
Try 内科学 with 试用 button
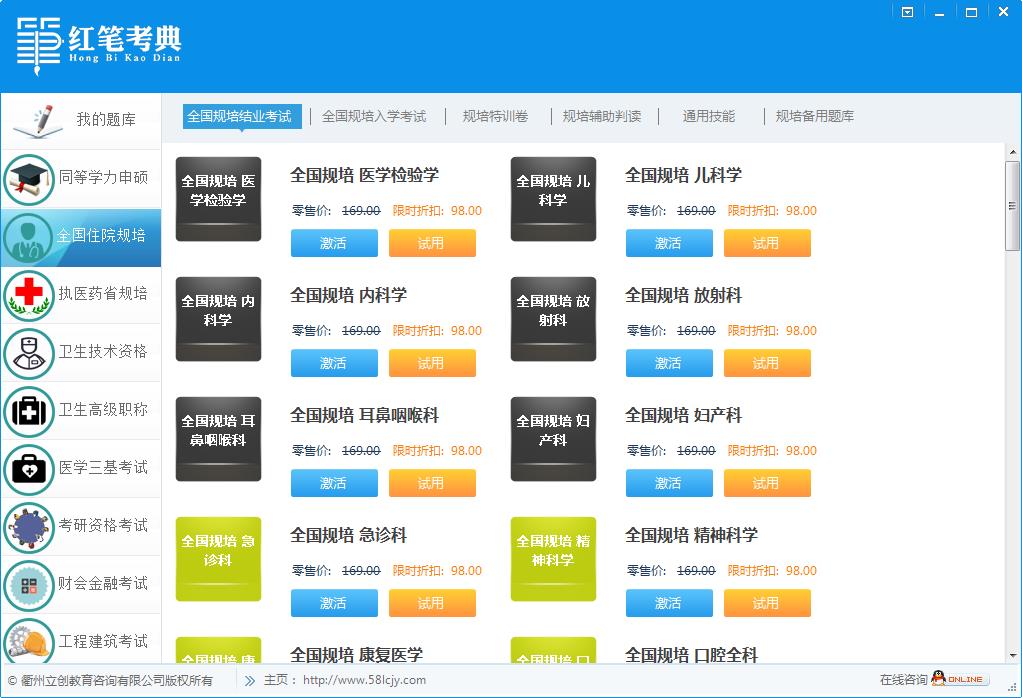[432, 363]
